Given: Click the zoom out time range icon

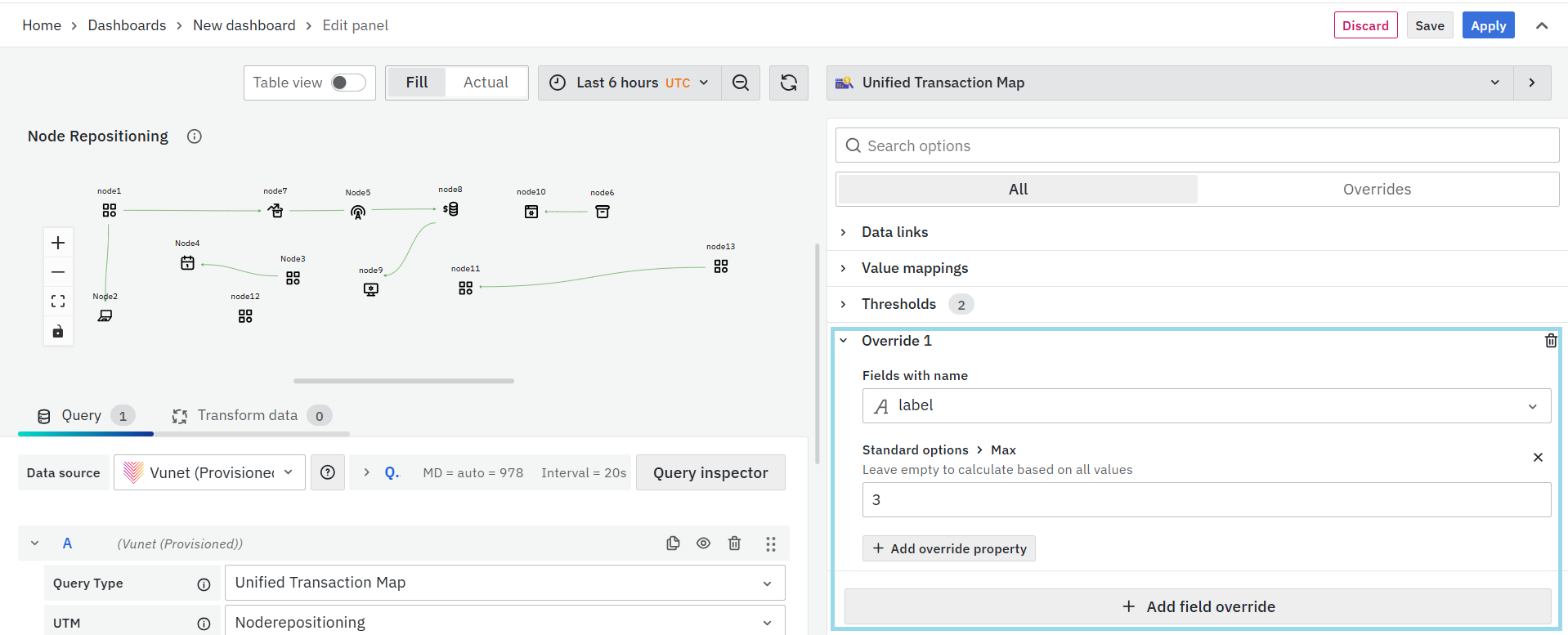Looking at the screenshot, I should click(741, 83).
